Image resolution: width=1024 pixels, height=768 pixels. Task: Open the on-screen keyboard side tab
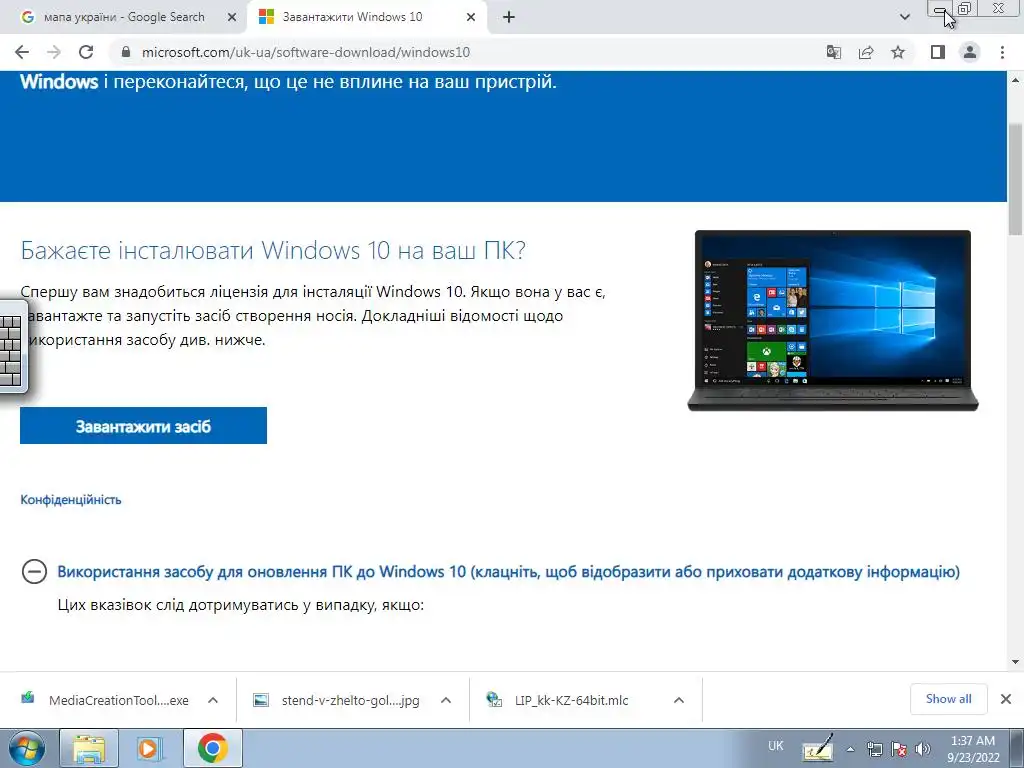(x=13, y=346)
